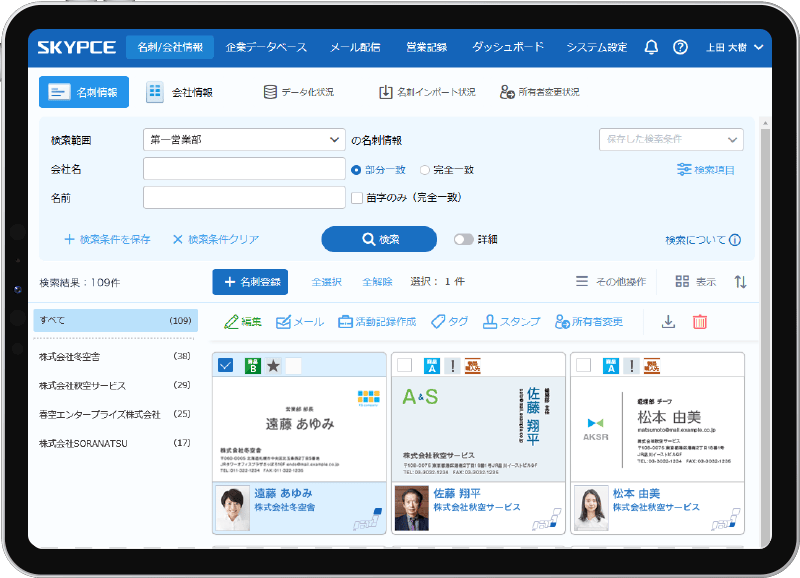800x578 pixels.
Task: Click the download icon
Action: click(668, 322)
